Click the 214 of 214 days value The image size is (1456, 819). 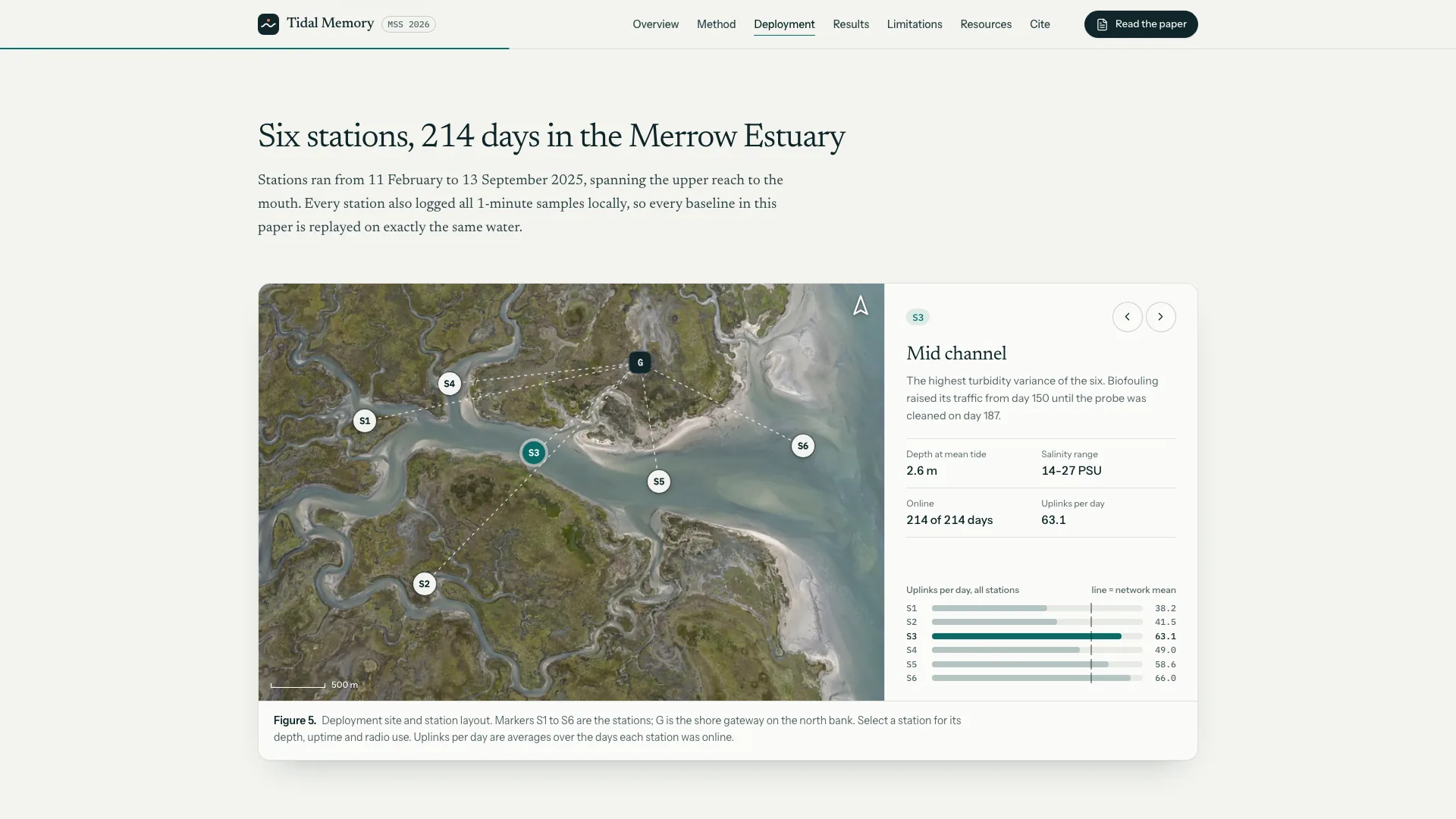pos(949,520)
